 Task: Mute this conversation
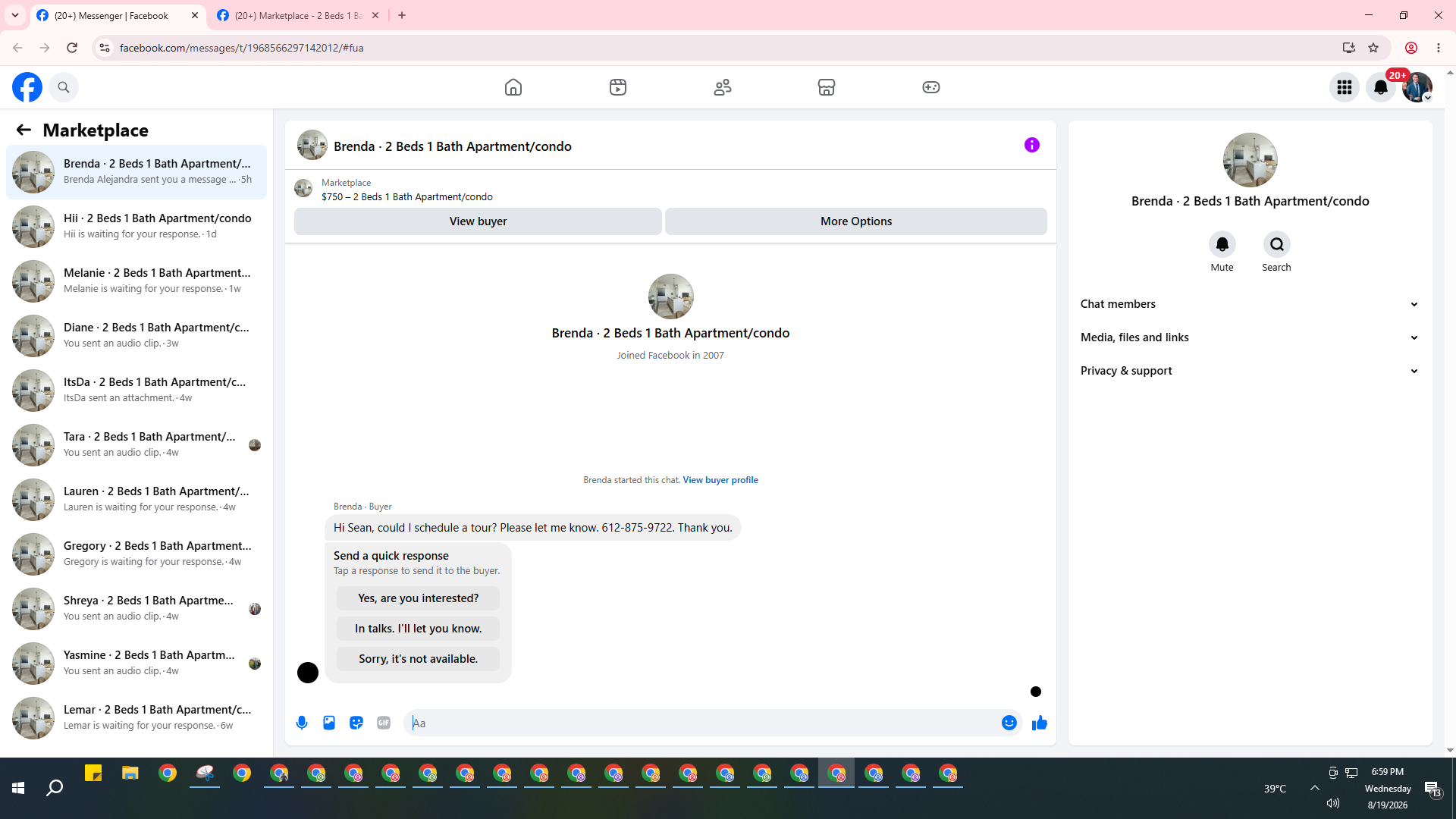pos(1222,244)
